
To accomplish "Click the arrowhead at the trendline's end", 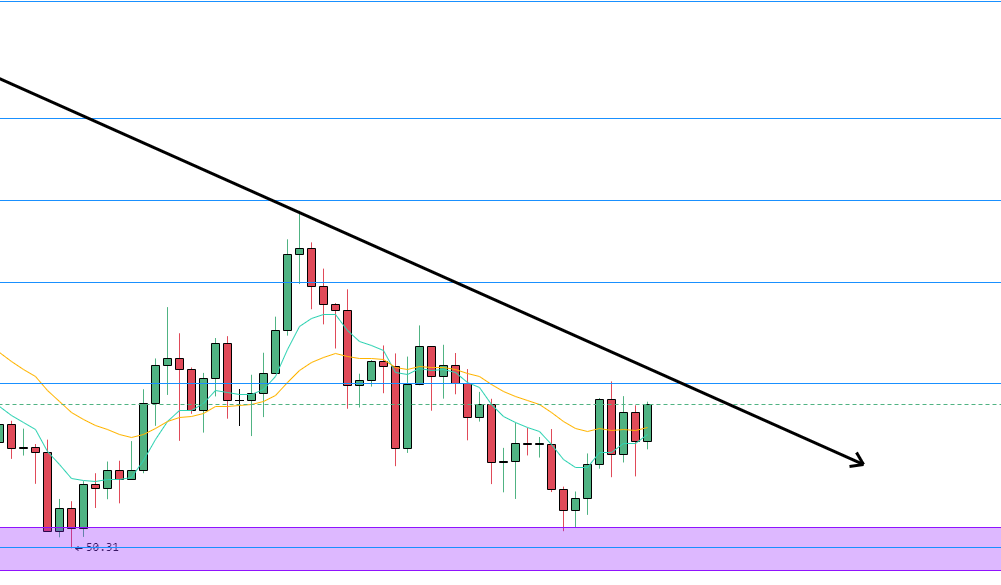I will tap(858, 462).
